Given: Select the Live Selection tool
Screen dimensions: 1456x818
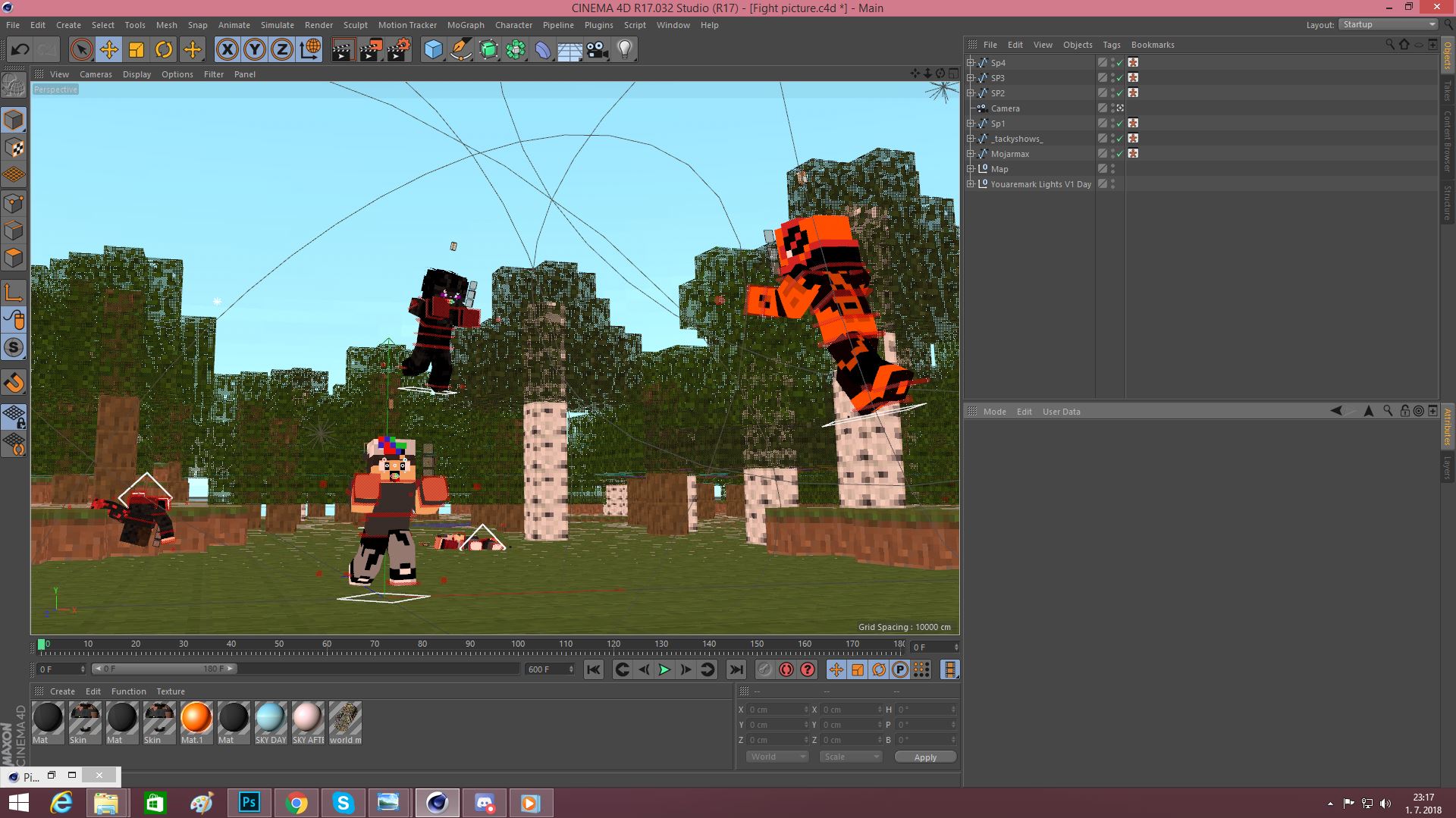Looking at the screenshot, I should 81,50.
